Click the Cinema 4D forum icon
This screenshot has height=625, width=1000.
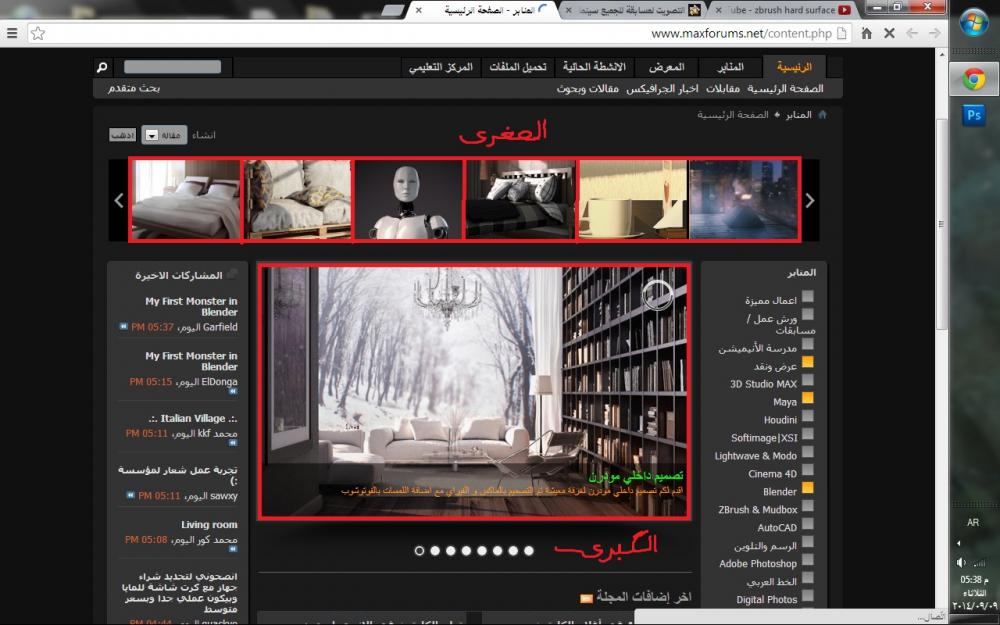pos(807,470)
